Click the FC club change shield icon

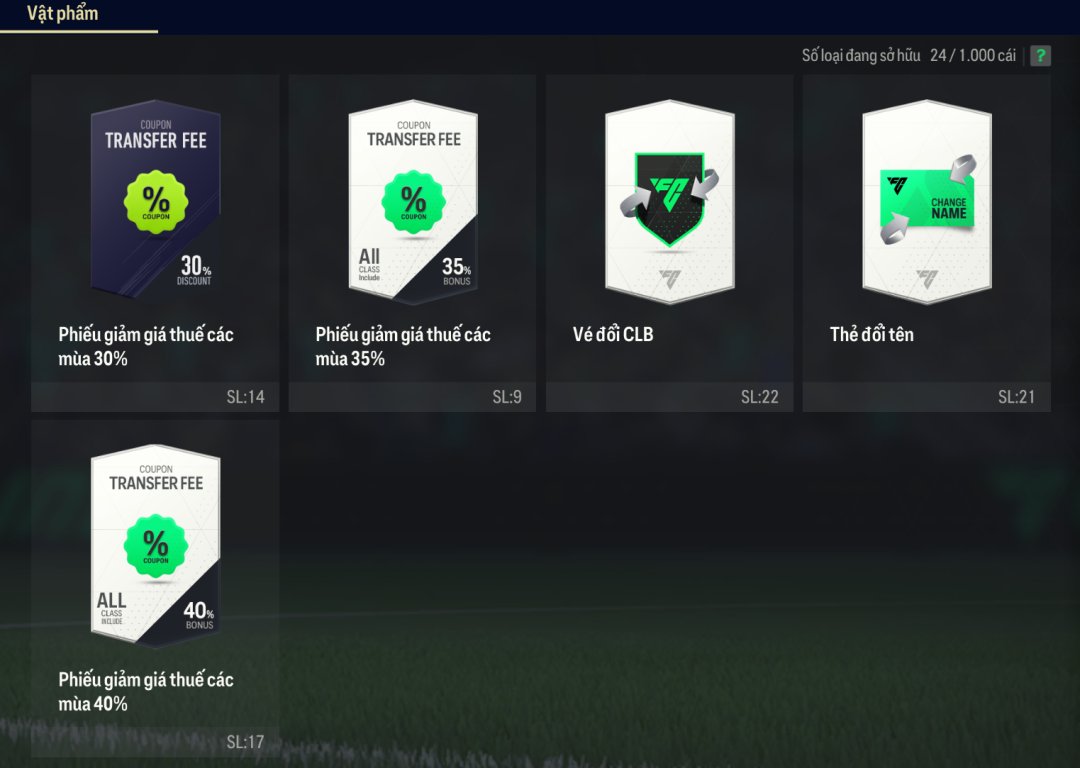(x=669, y=198)
